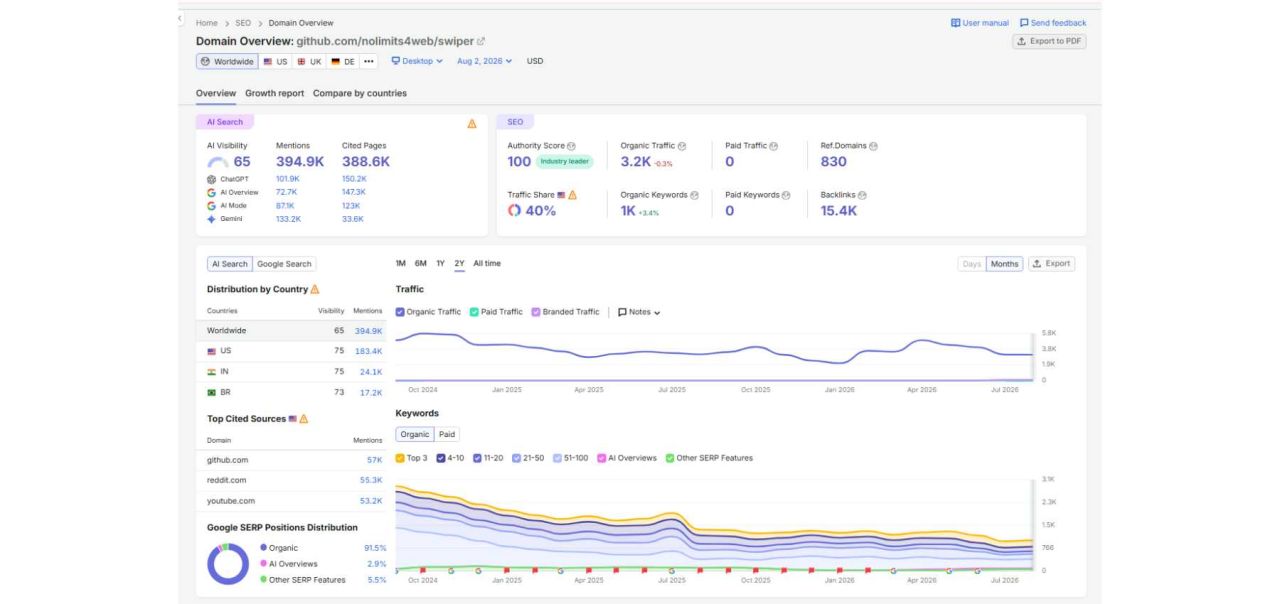Toggle the Top 3 keywords checkbox
Viewport: 1280px width, 604px height.
[400, 458]
